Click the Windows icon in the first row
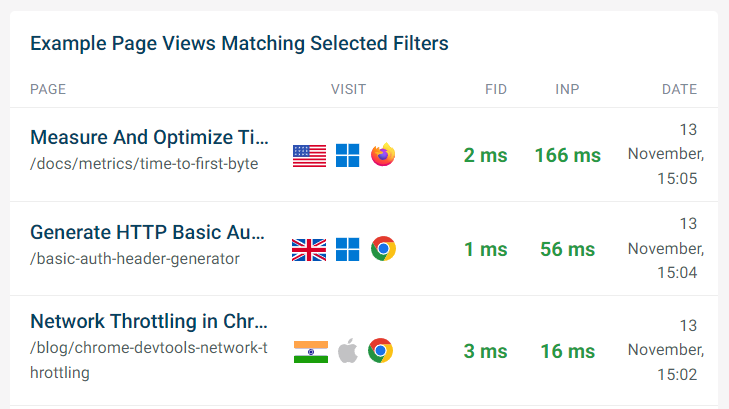Screen dimensions: 729x409 tap(347, 155)
